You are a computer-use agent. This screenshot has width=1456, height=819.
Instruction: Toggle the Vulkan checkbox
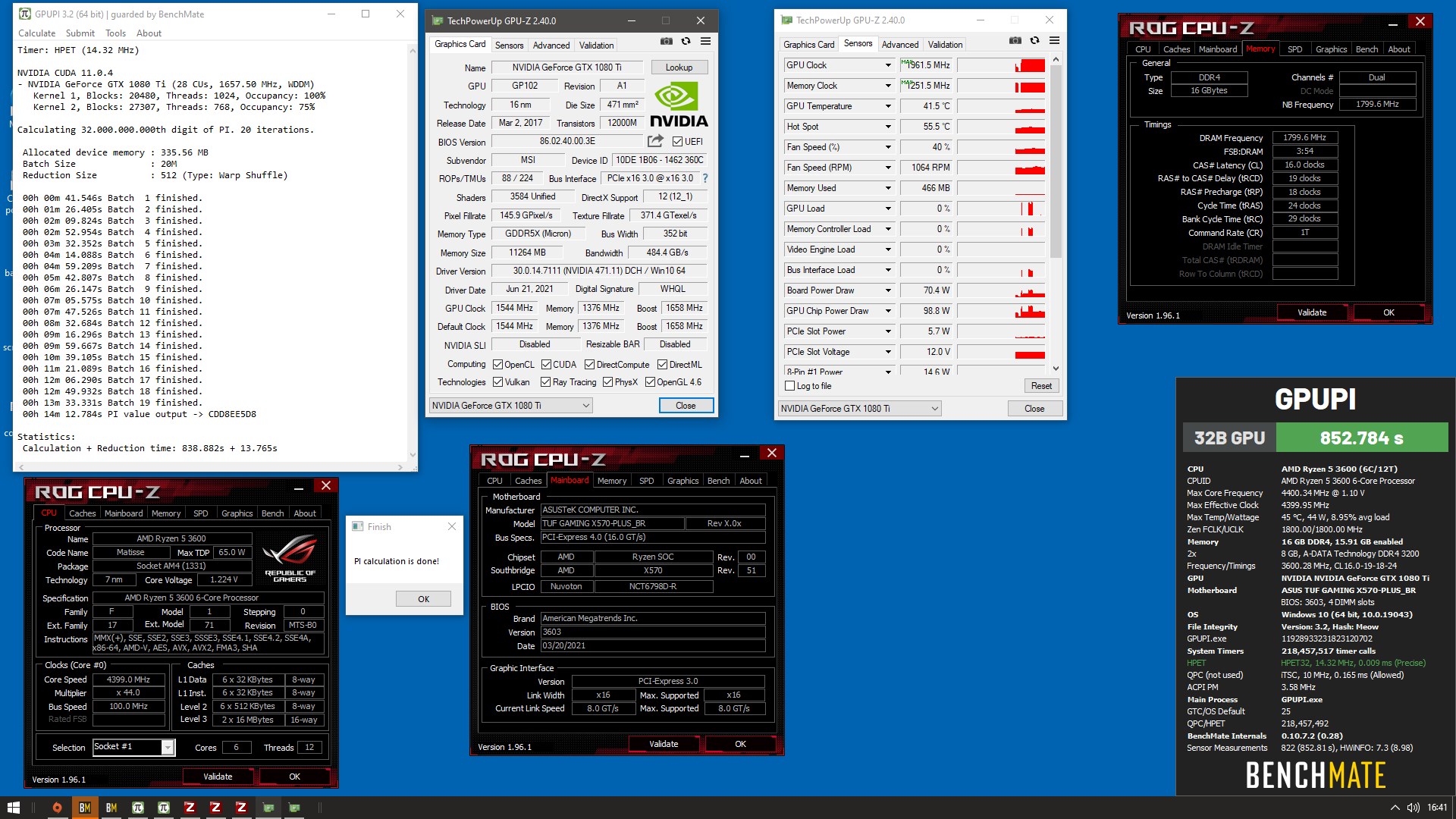tap(497, 382)
